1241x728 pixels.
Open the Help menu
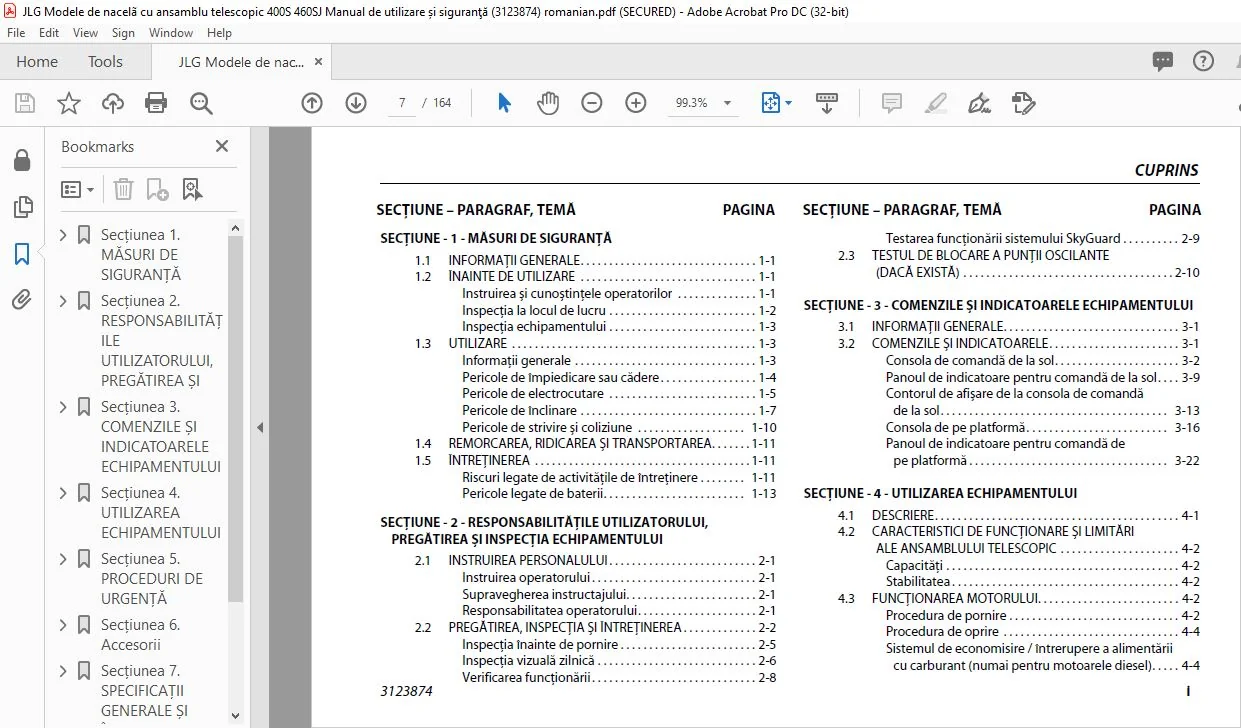(219, 33)
